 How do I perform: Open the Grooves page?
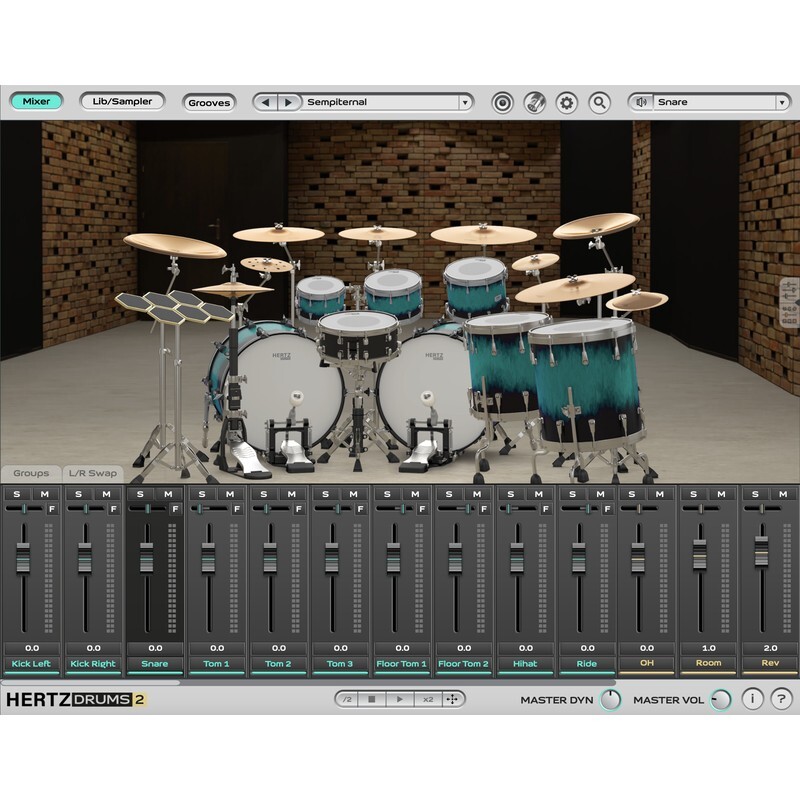[x=209, y=102]
